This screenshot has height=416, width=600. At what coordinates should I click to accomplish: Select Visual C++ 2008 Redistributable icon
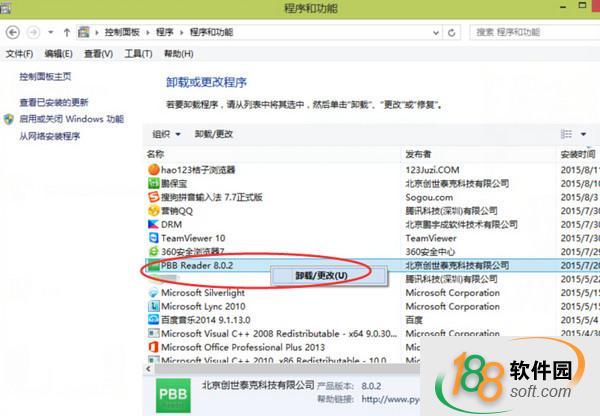coord(153,334)
